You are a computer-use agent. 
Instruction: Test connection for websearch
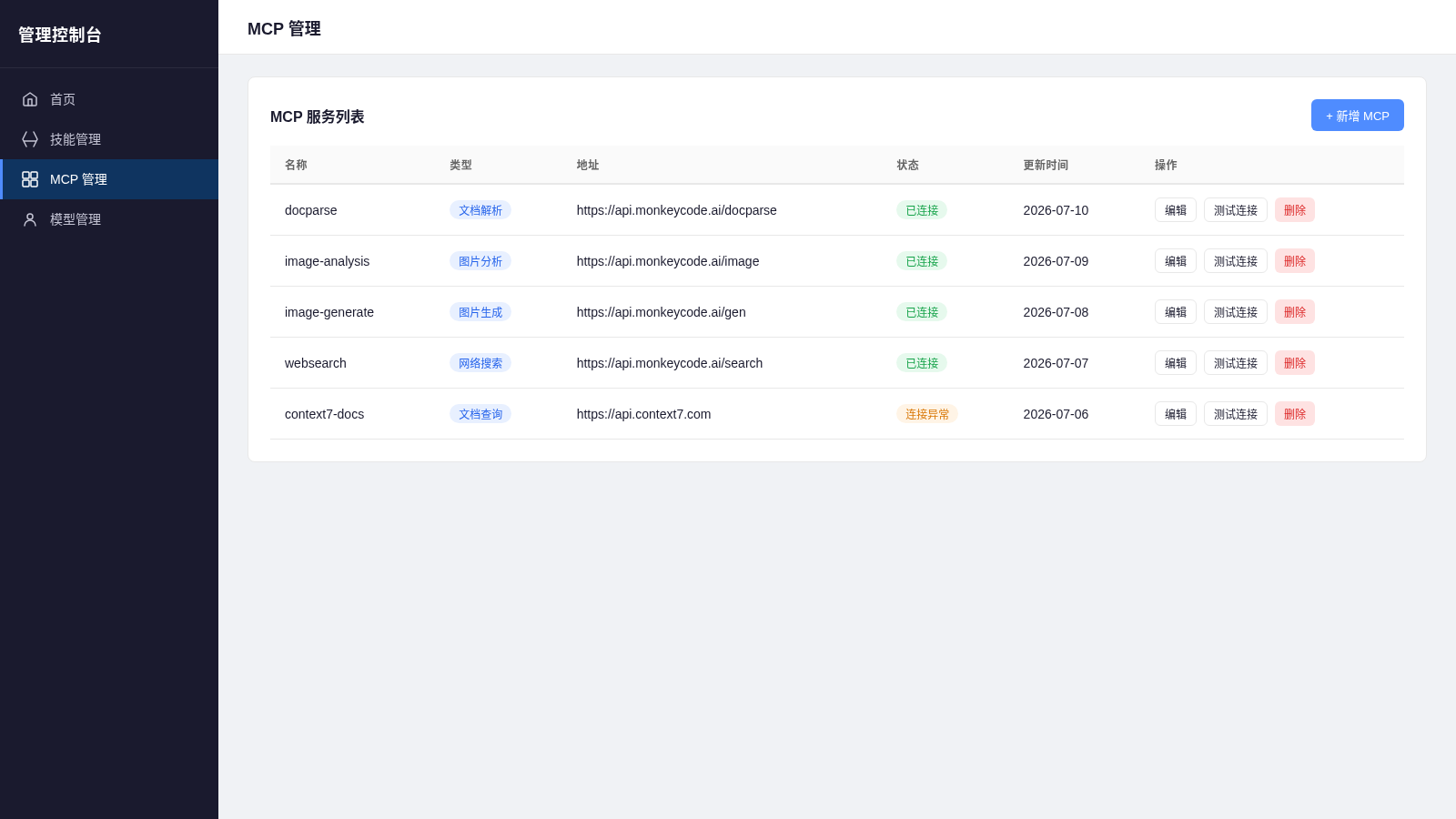click(x=1236, y=363)
